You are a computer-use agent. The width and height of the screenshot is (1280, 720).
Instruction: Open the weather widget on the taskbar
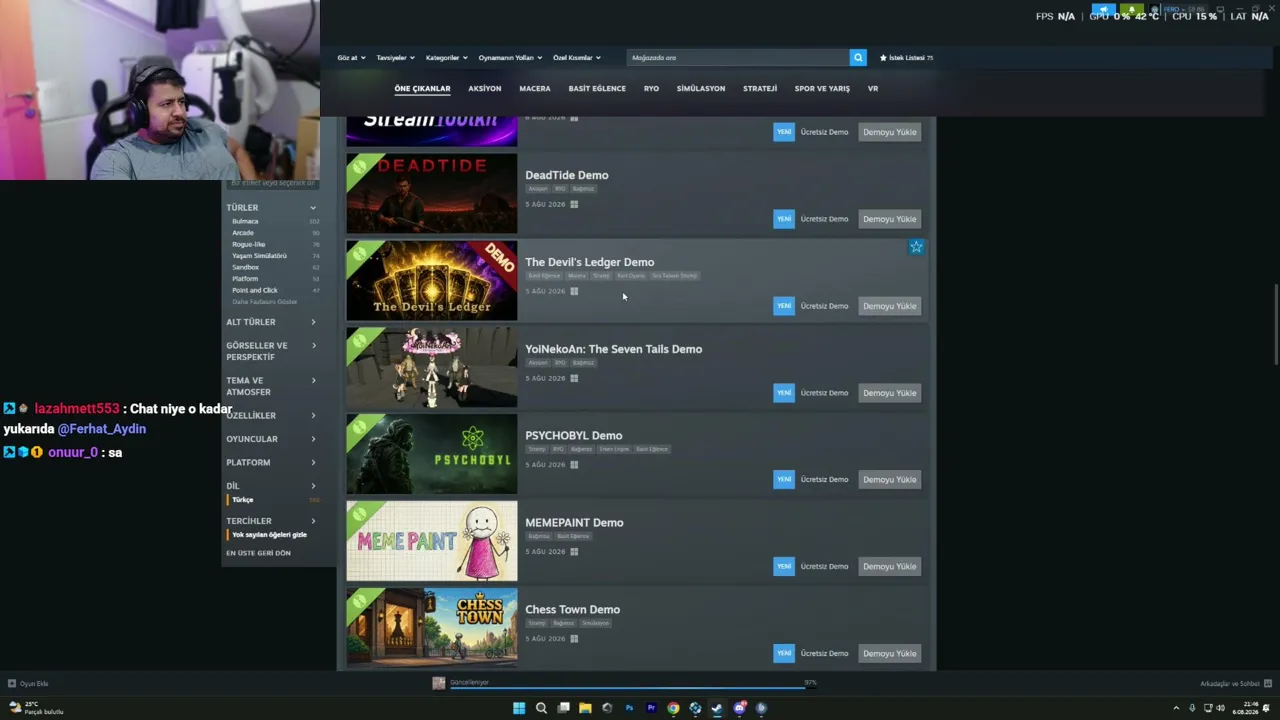[36, 708]
